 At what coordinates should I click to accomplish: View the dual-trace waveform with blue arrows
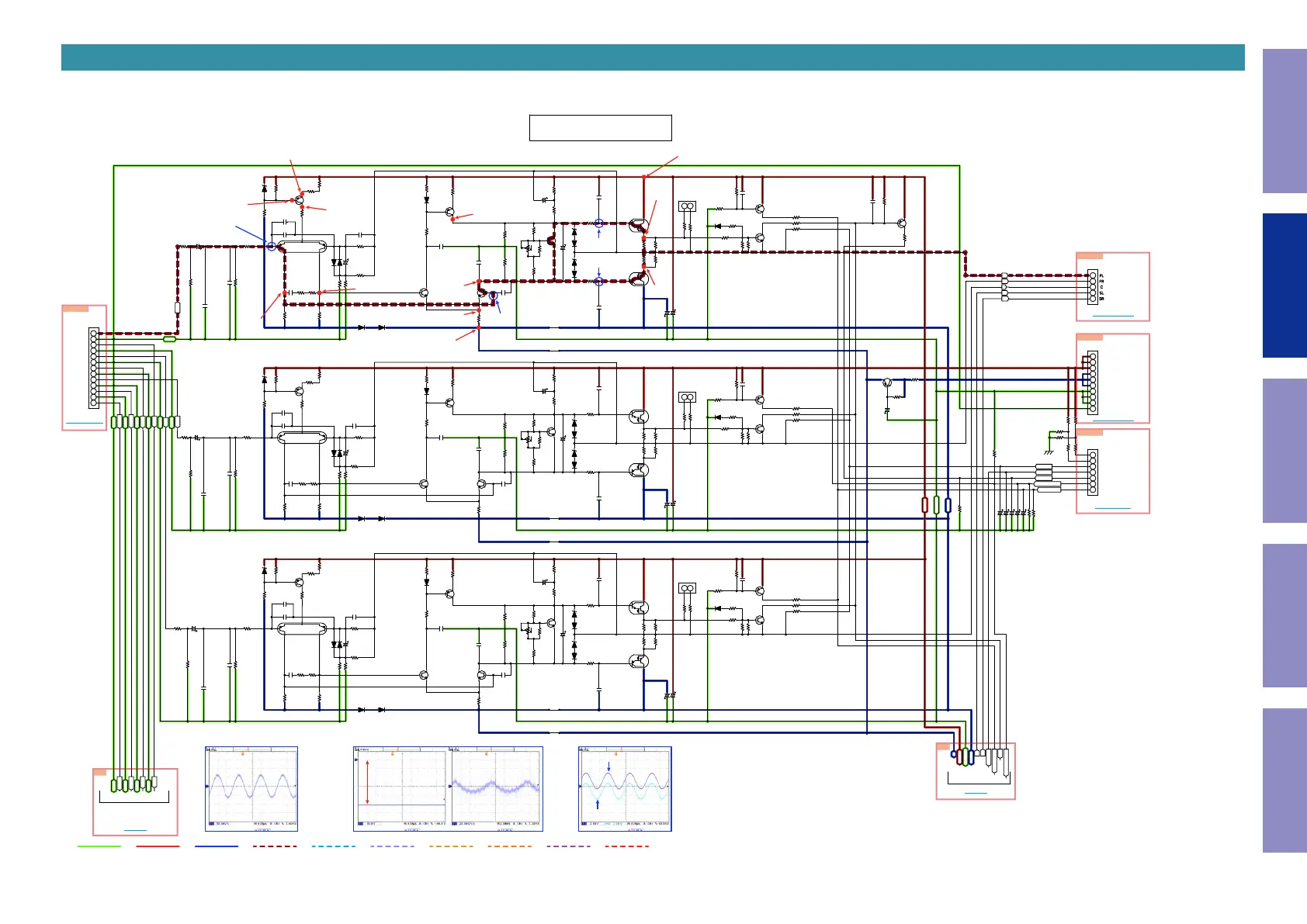pos(625,789)
